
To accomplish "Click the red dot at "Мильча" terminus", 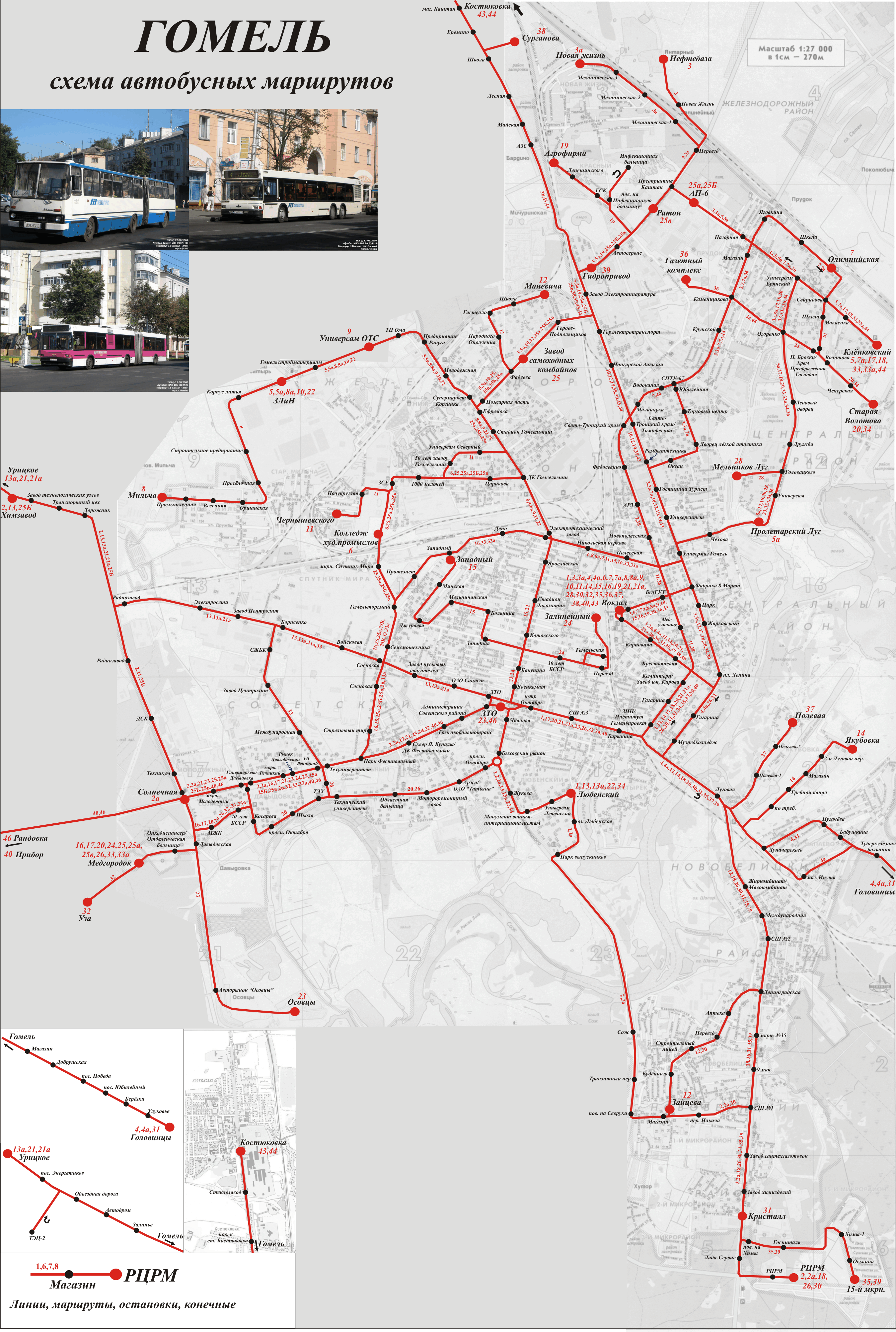I will pos(162,497).
